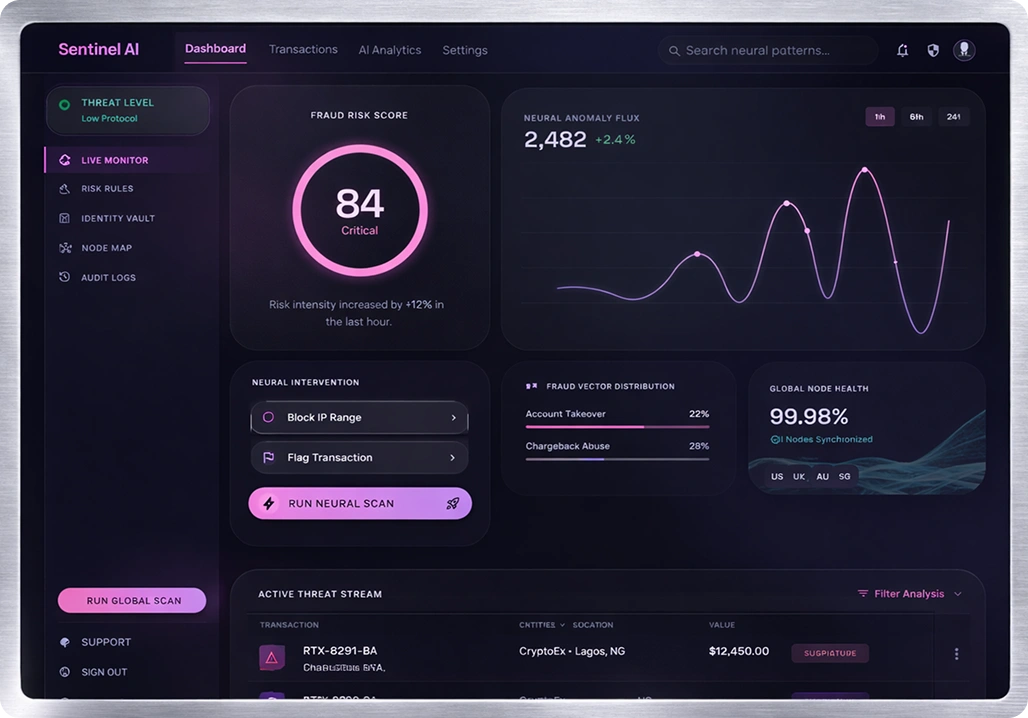Screen dimensions: 1028x718
Task: Open the security shield icon in header
Action: pos(933,50)
